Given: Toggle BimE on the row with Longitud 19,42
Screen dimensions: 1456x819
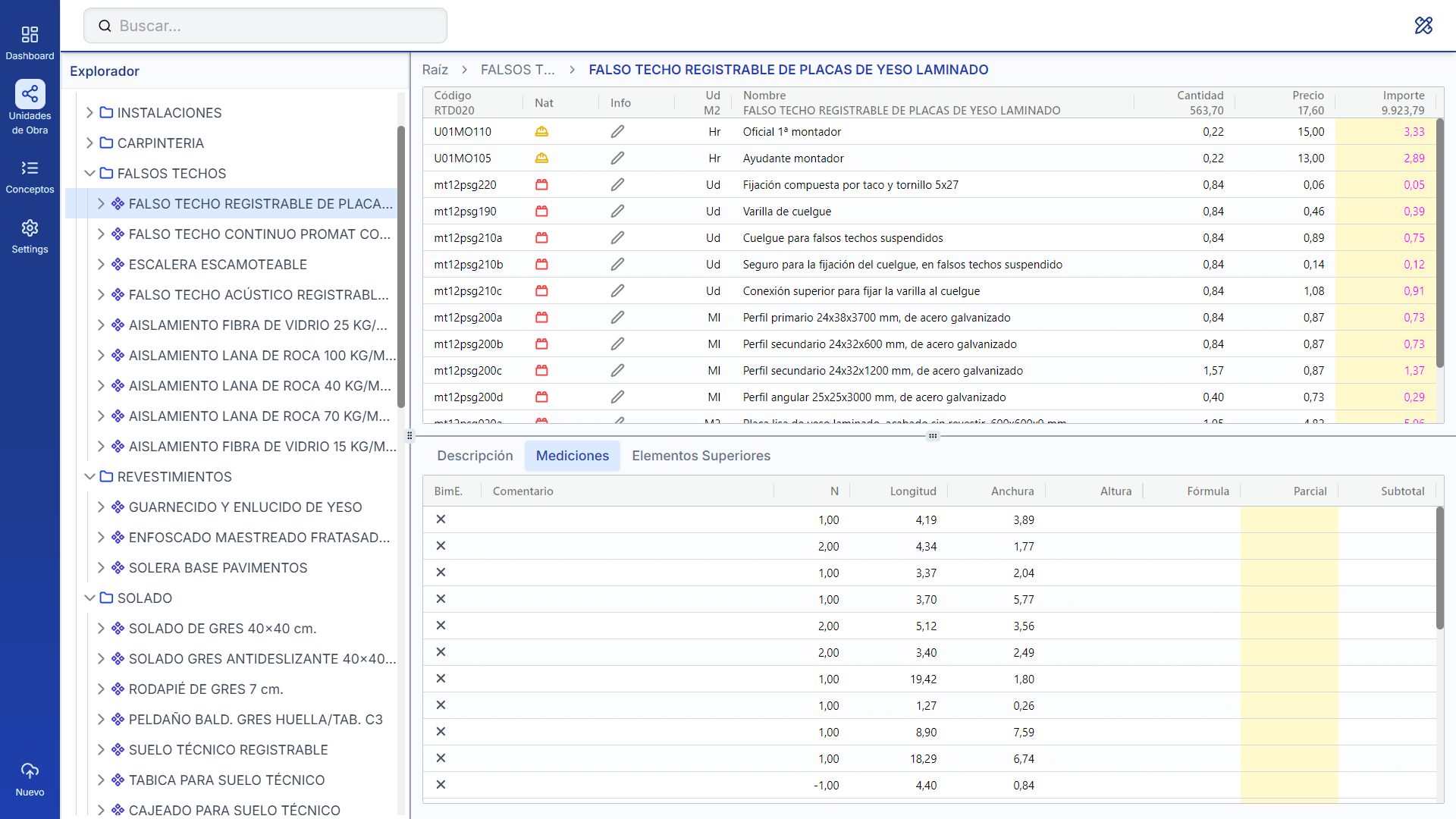Looking at the screenshot, I should (x=441, y=679).
